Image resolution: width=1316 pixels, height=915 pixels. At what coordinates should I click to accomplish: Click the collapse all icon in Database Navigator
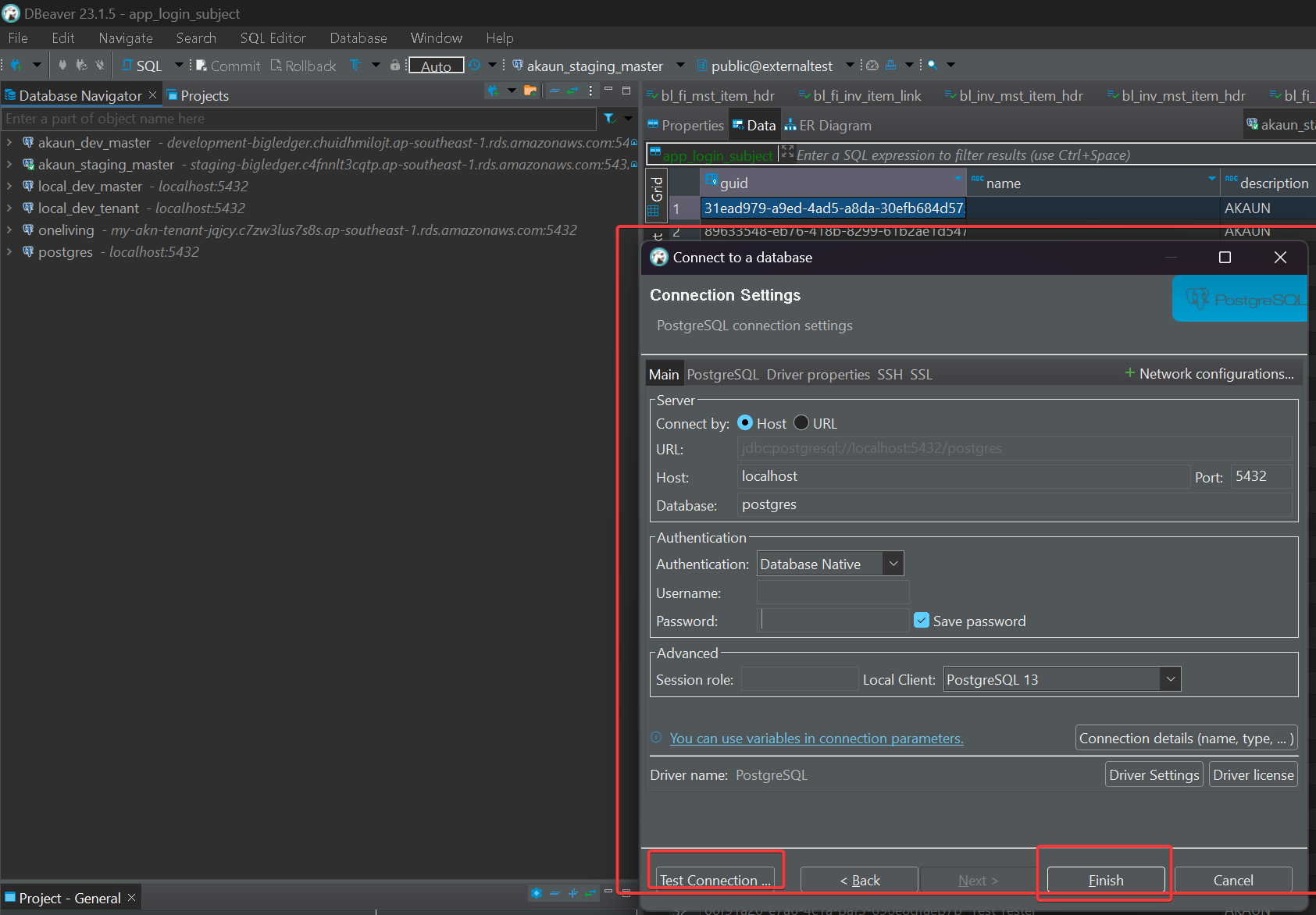554,91
